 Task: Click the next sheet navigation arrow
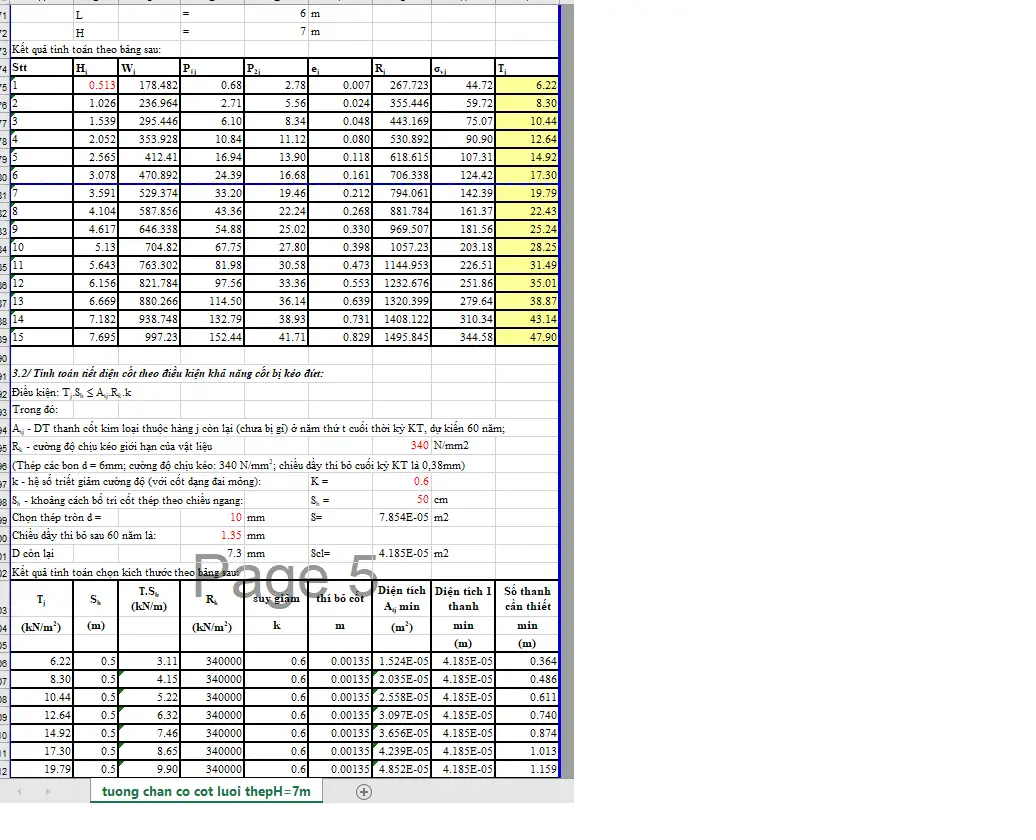coord(47,791)
